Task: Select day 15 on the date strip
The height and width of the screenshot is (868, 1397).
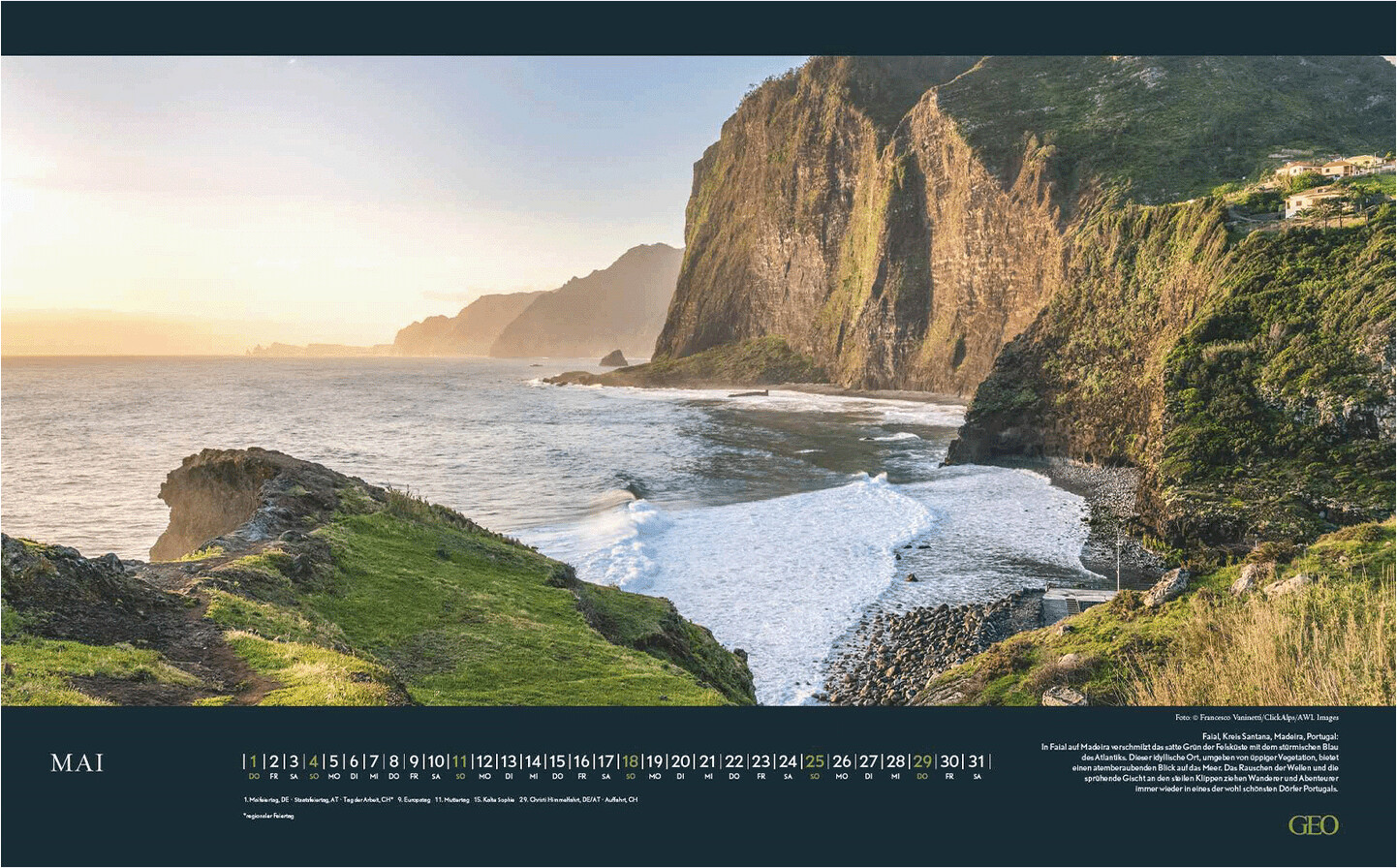Action: (556, 762)
